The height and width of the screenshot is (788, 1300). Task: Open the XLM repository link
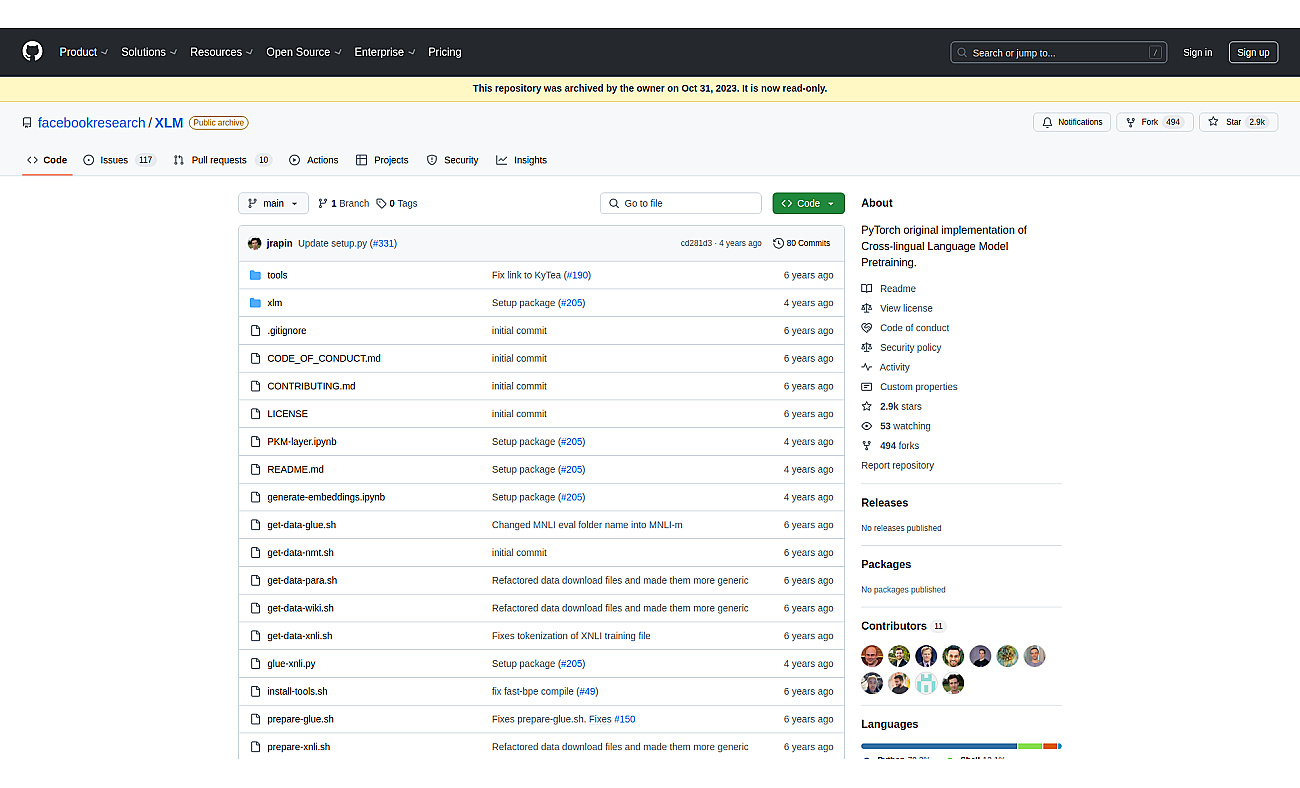(169, 123)
